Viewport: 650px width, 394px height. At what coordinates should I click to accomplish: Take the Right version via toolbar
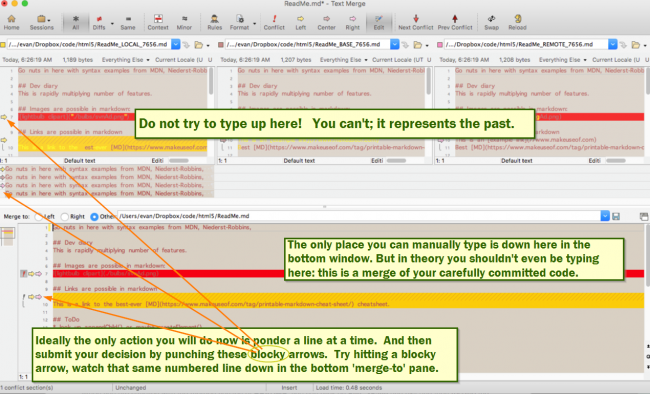[352, 22]
